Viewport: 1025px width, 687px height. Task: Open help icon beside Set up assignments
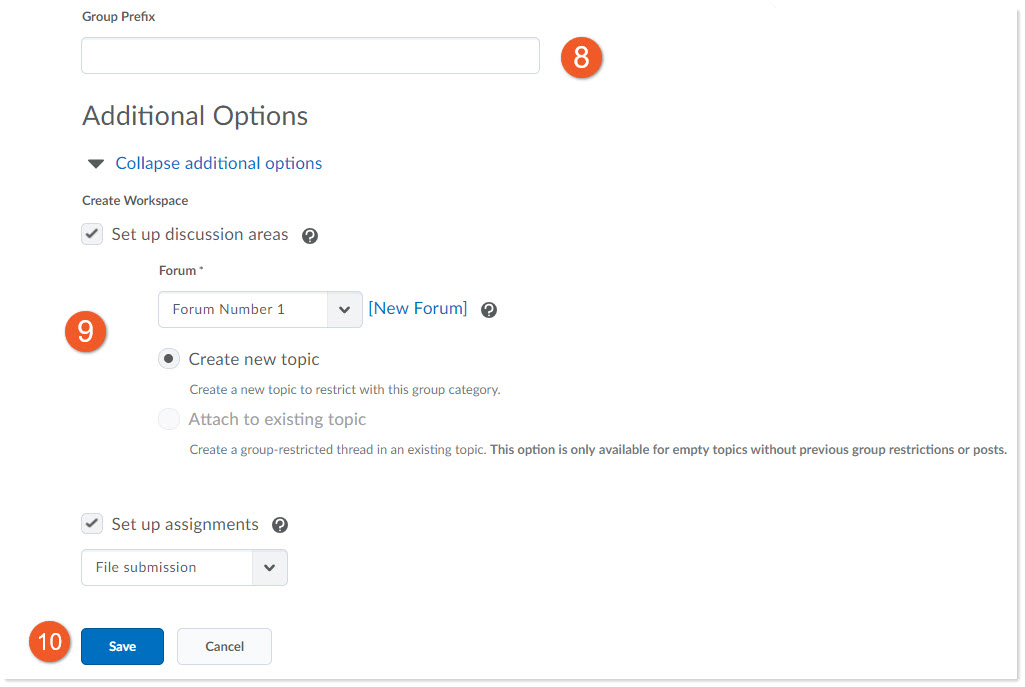pos(280,525)
